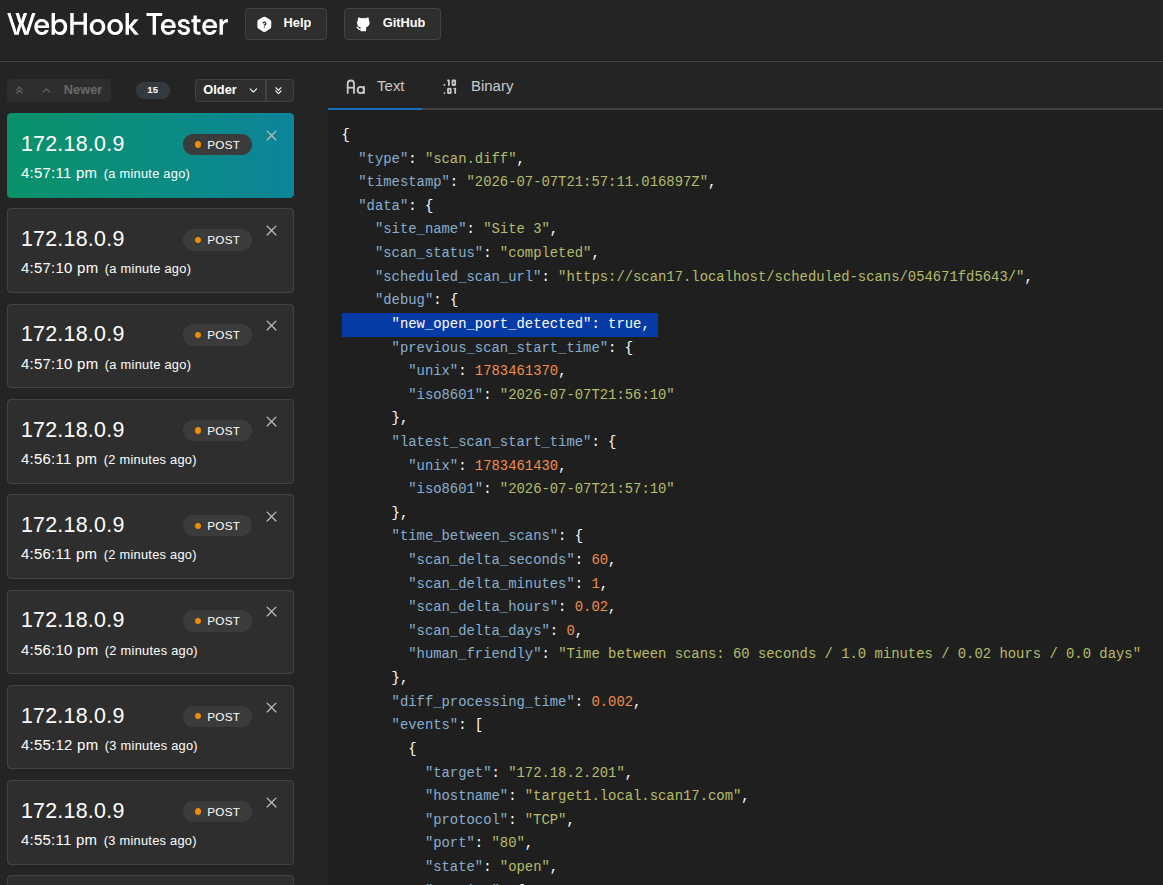The height and width of the screenshot is (885, 1163).
Task: Open the Help button
Action: [286, 24]
